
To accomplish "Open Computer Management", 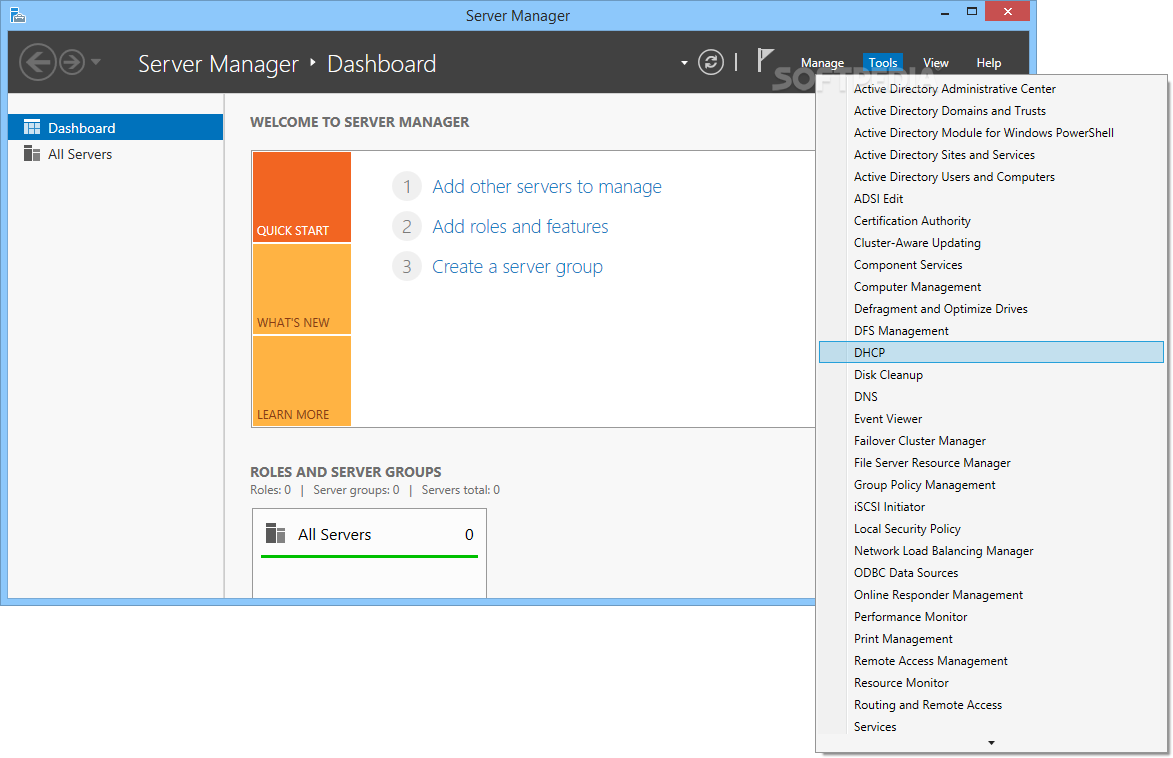I will 991,287.
